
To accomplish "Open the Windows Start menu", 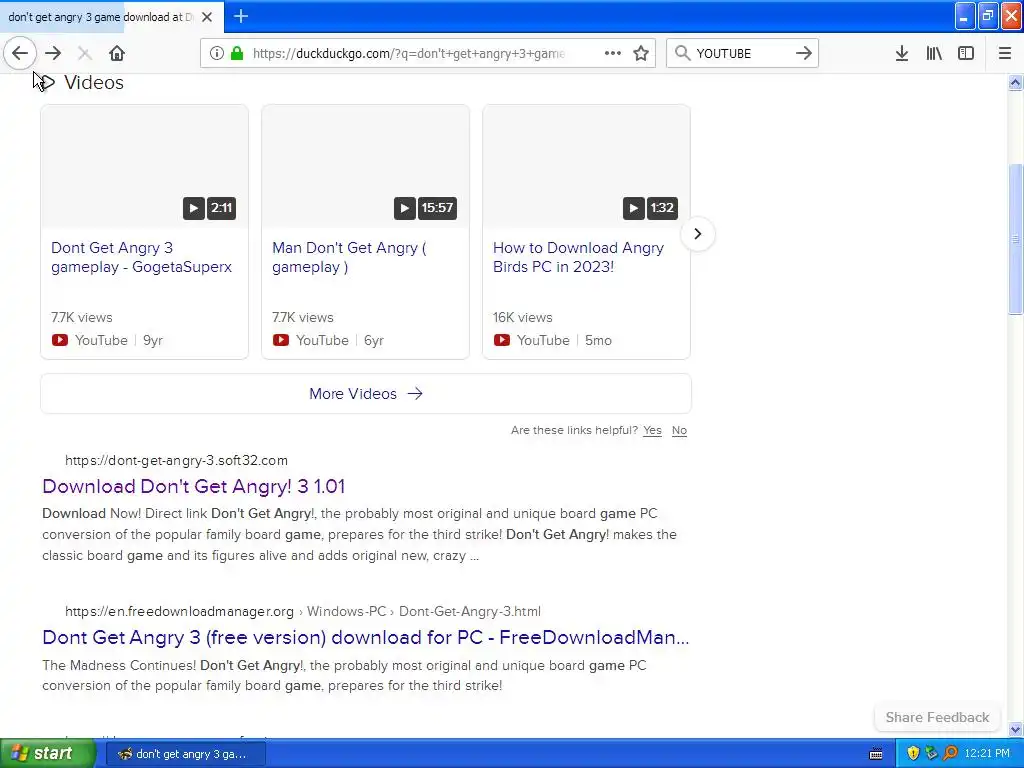I will click(48, 754).
